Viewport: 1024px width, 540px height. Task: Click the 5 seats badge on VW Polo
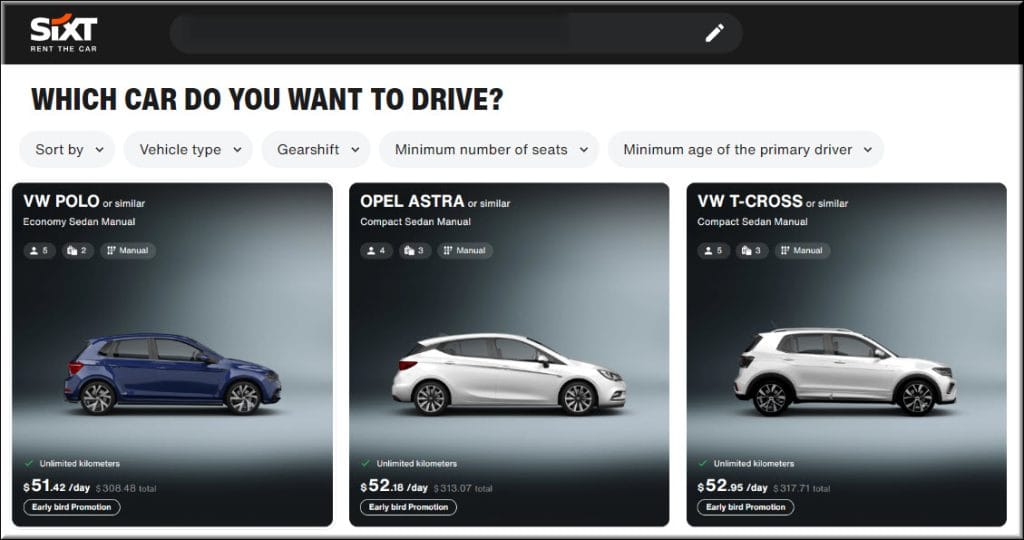pos(40,250)
